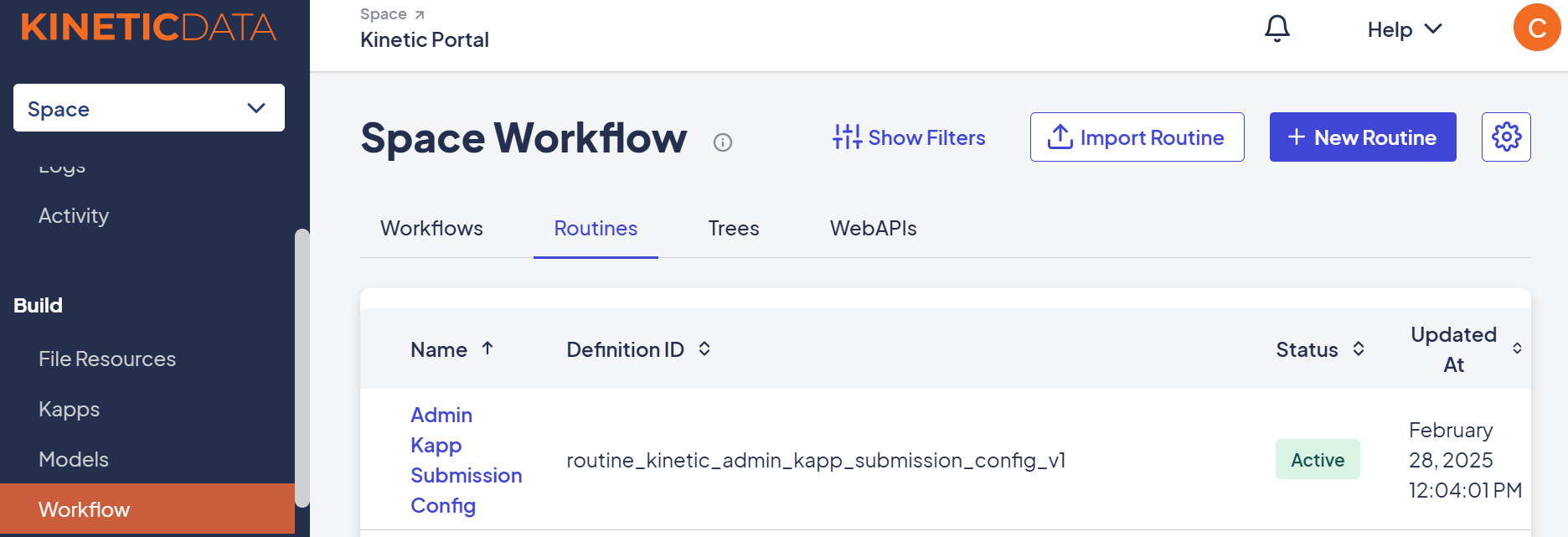The height and width of the screenshot is (537, 1568).
Task: Open the Admin Kapp Submission Config routine
Action: pyautogui.click(x=466, y=460)
